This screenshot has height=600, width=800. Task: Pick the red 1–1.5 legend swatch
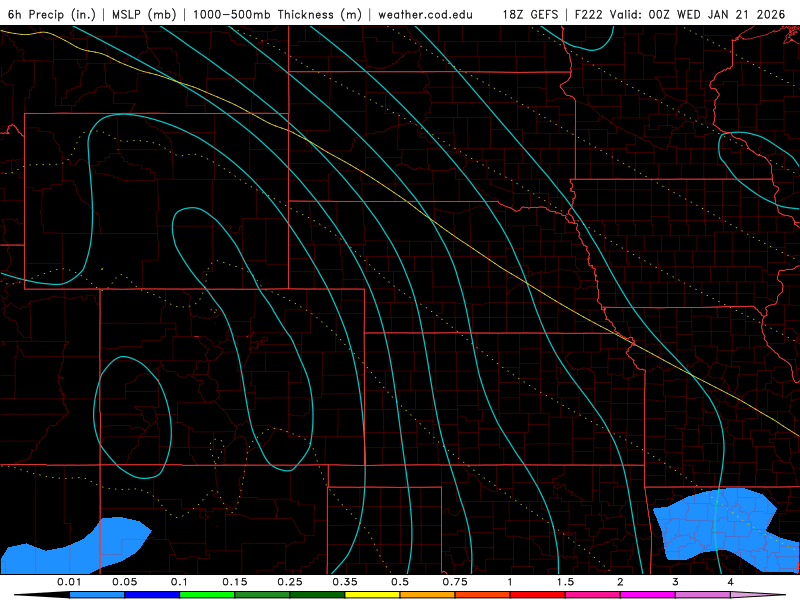point(538,595)
